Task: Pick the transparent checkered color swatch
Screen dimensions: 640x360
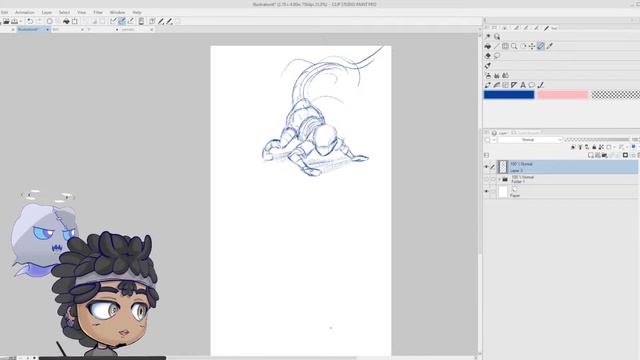Action: (x=616, y=95)
